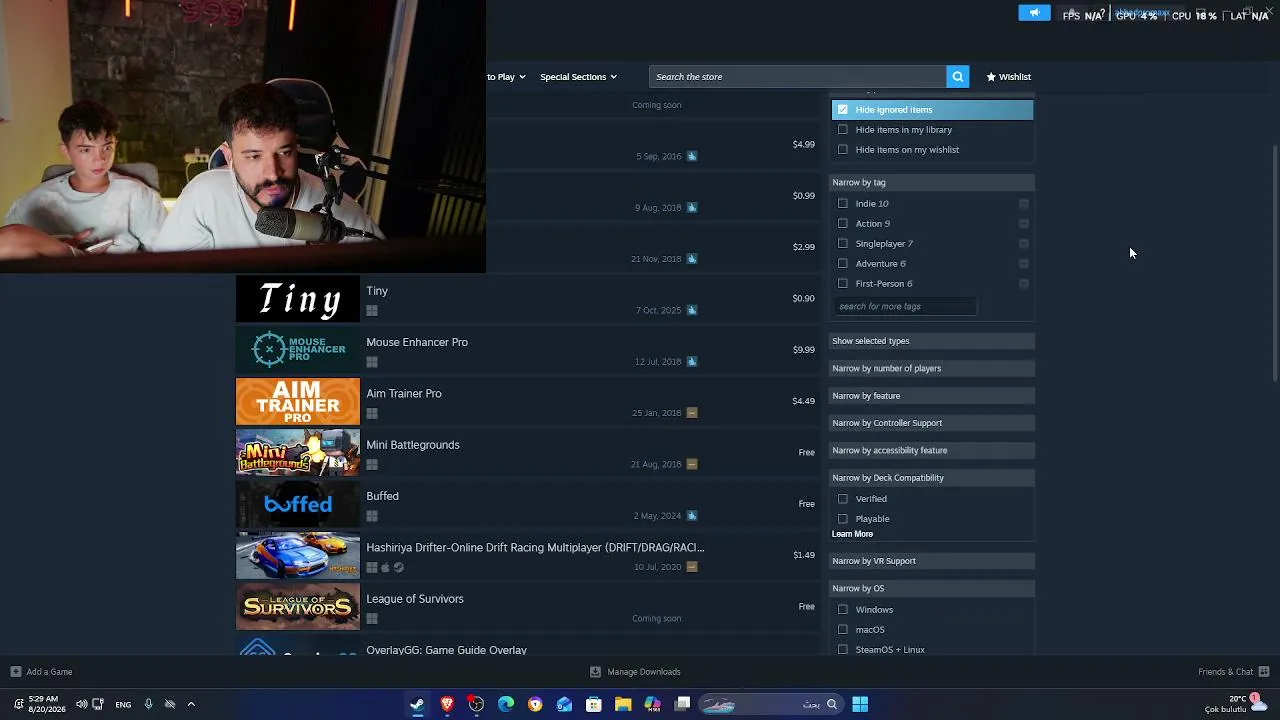The height and width of the screenshot is (720, 1280).
Task: Exclude the Singleplayer tag with its minus button
Action: pos(1023,244)
